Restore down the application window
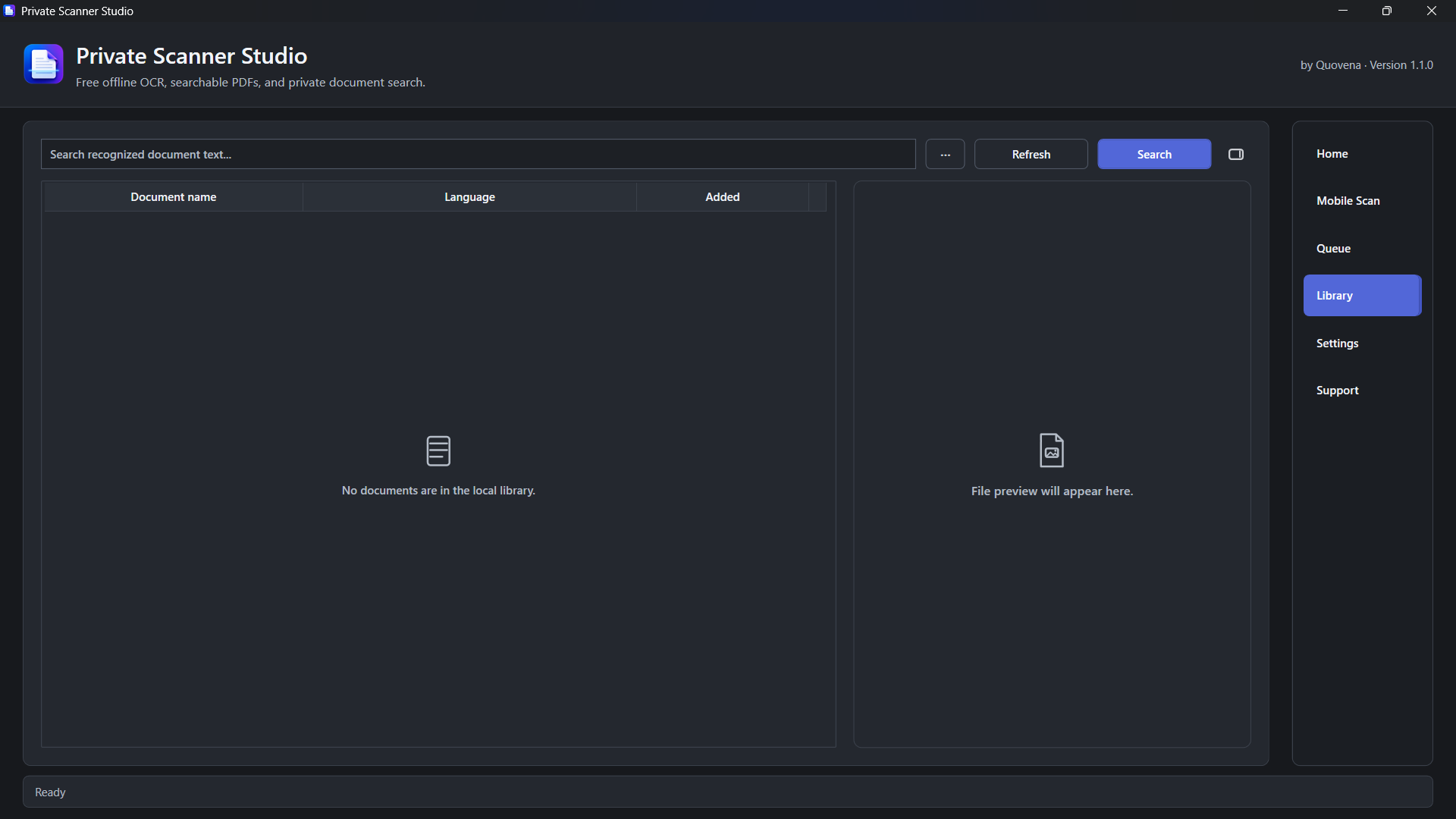This screenshot has width=1456, height=819. tap(1387, 11)
